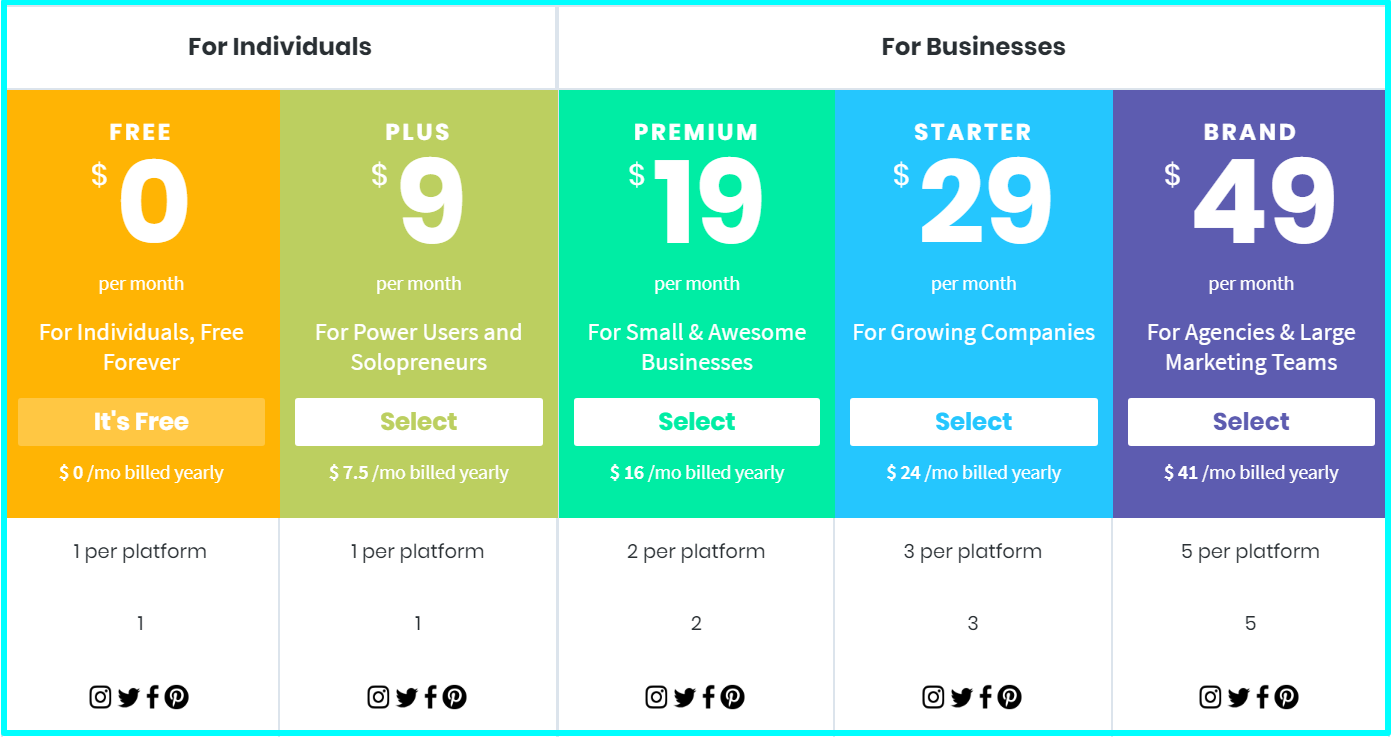Click the Instagram icon under the Free plan
Image resolution: width=1392 pixels, height=737 pixels.
pyautogui.click(x=100, y=697)
